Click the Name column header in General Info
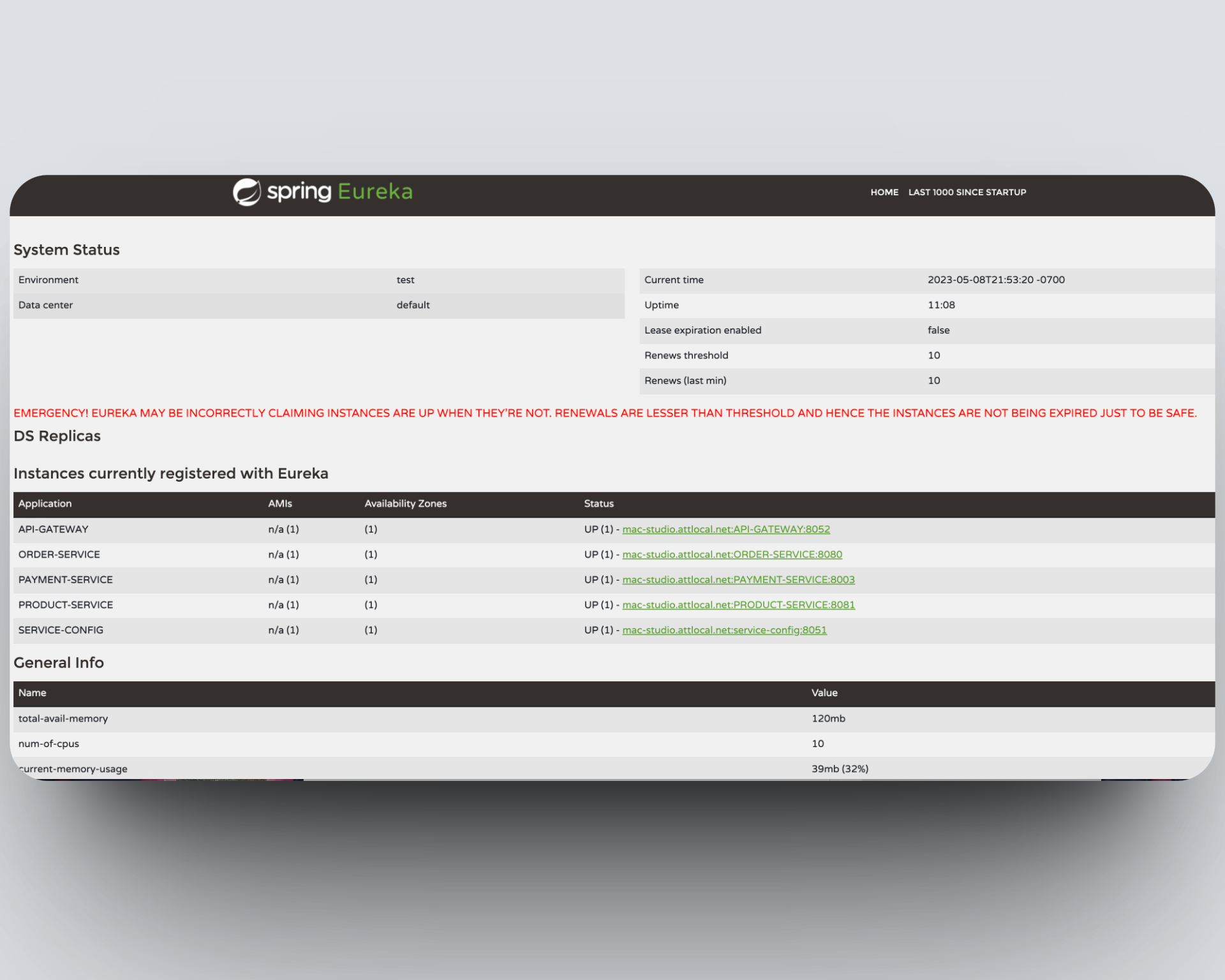Image resolution: width=1225 pixels, height=980 pixels. coord(33,693)
